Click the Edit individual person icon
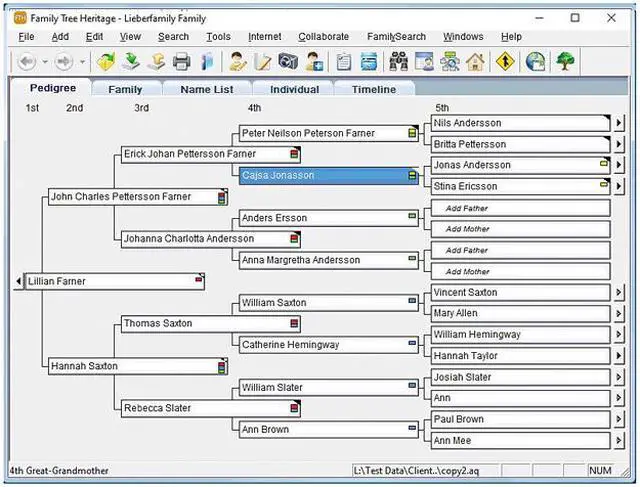Screen dimensions: 640x487 [238, 62]
